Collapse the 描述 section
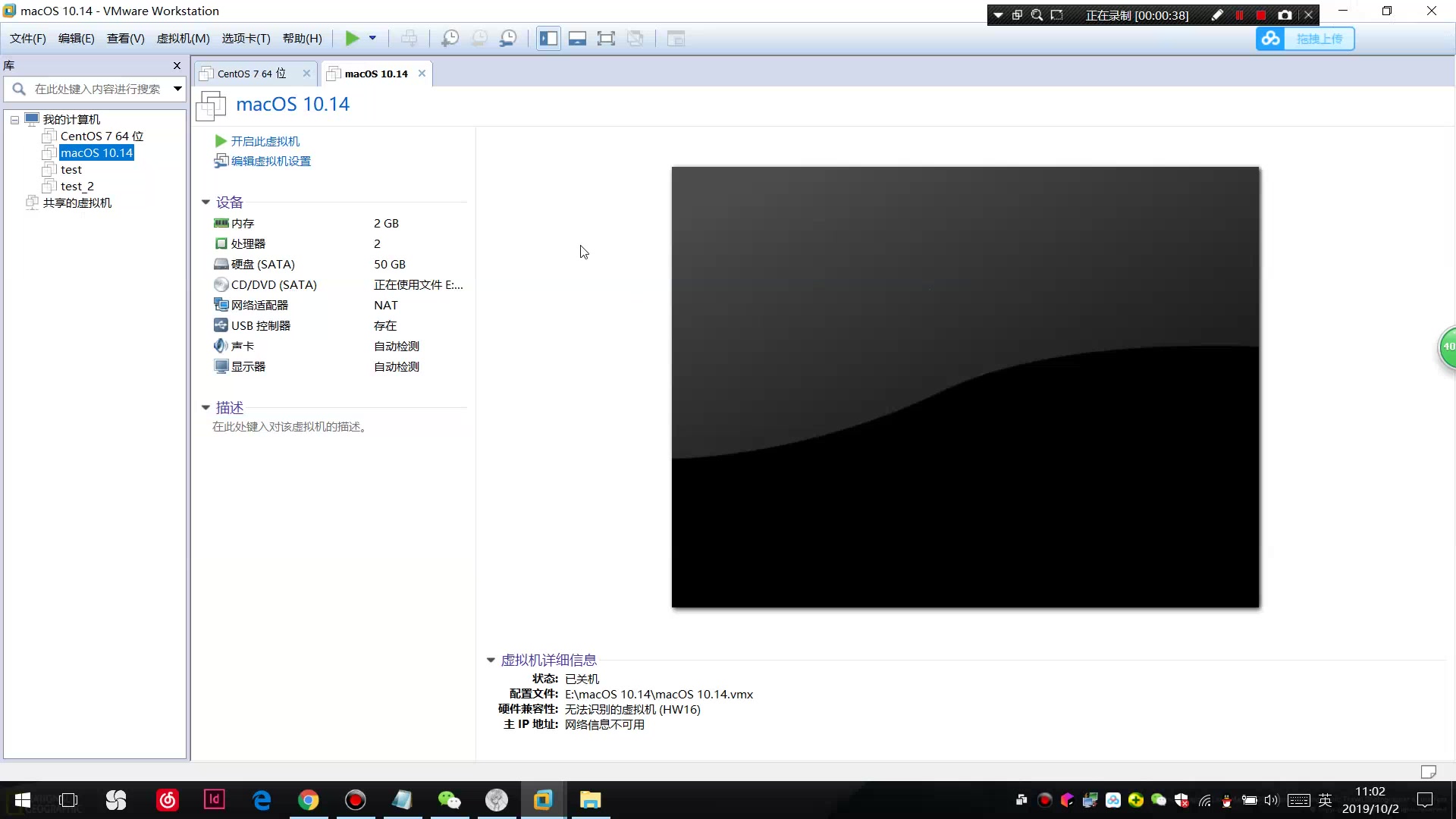This screenshot has width=1456, height=819. [206, 408]
